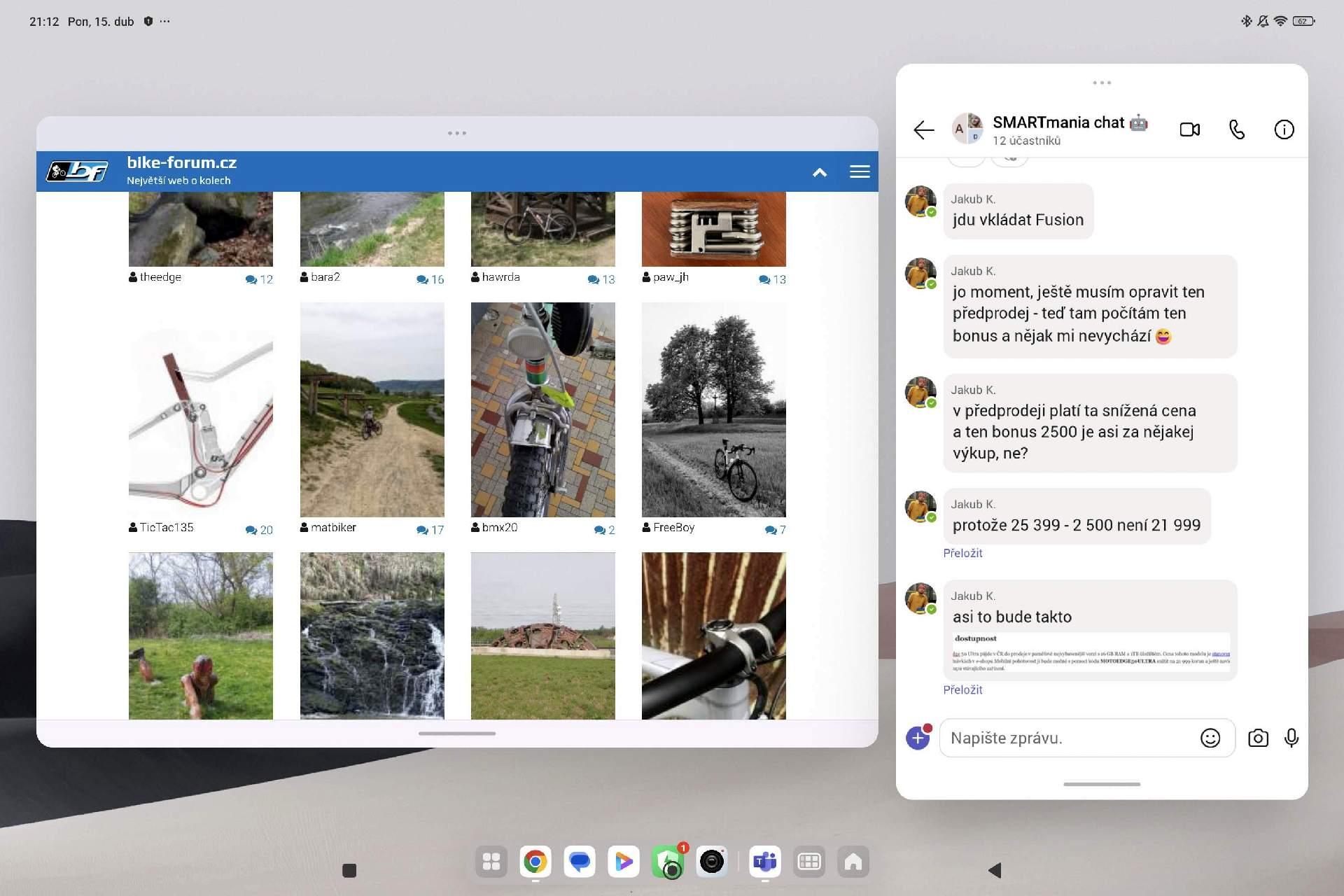Open Microsoft Teams from dock
Viewport: 1344px width, 896px height.
765,862
